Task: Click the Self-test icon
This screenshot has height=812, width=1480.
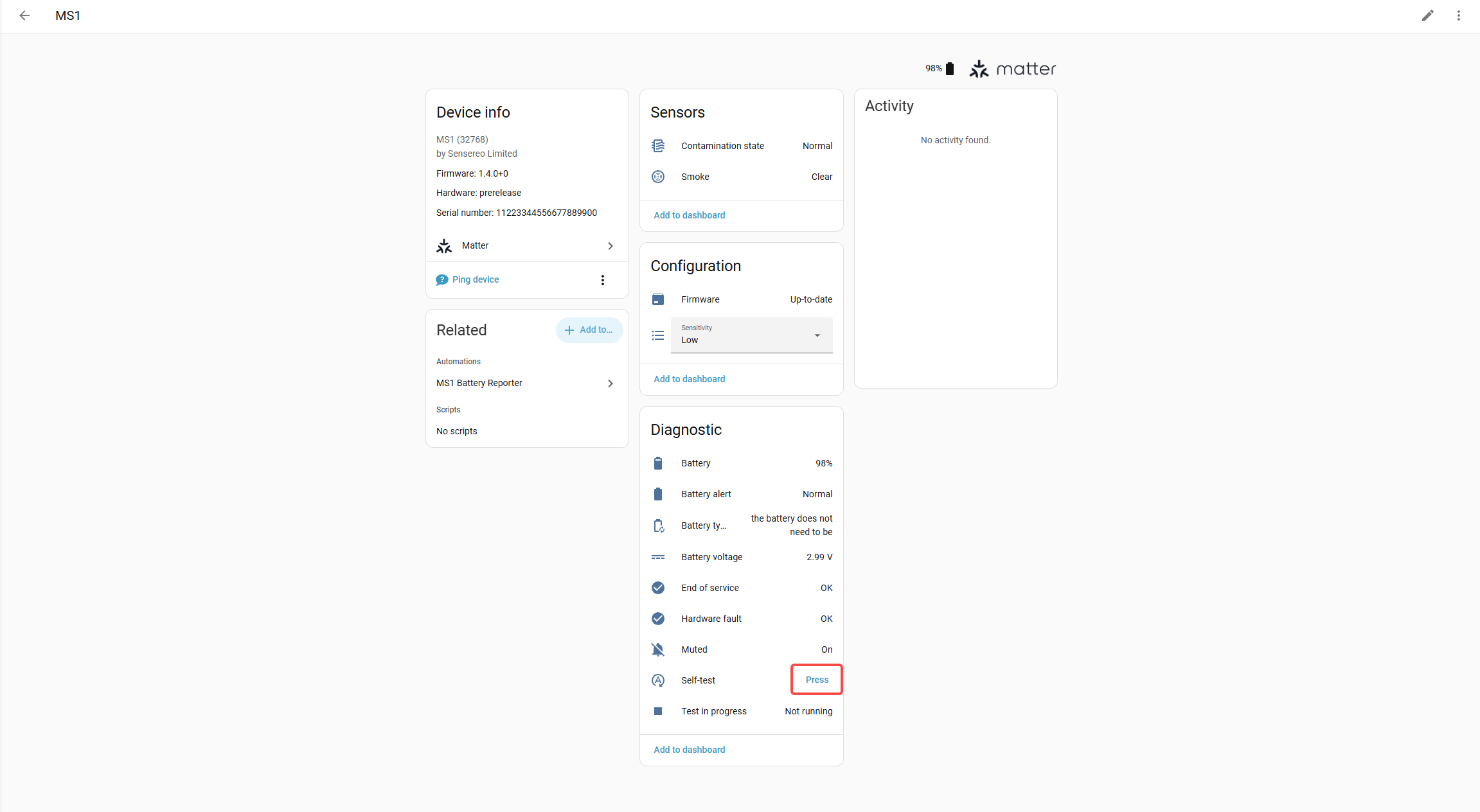Action: tap(658, 680)
